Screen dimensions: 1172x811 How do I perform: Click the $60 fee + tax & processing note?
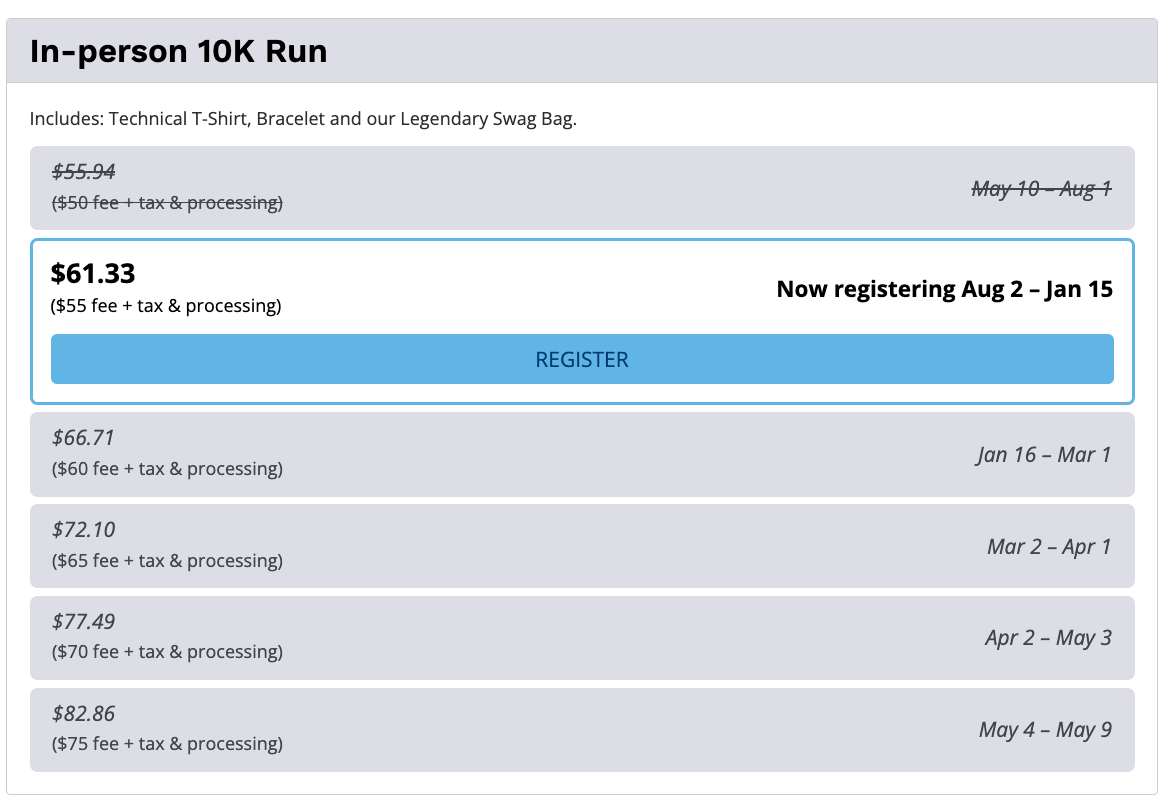(167, 469)
